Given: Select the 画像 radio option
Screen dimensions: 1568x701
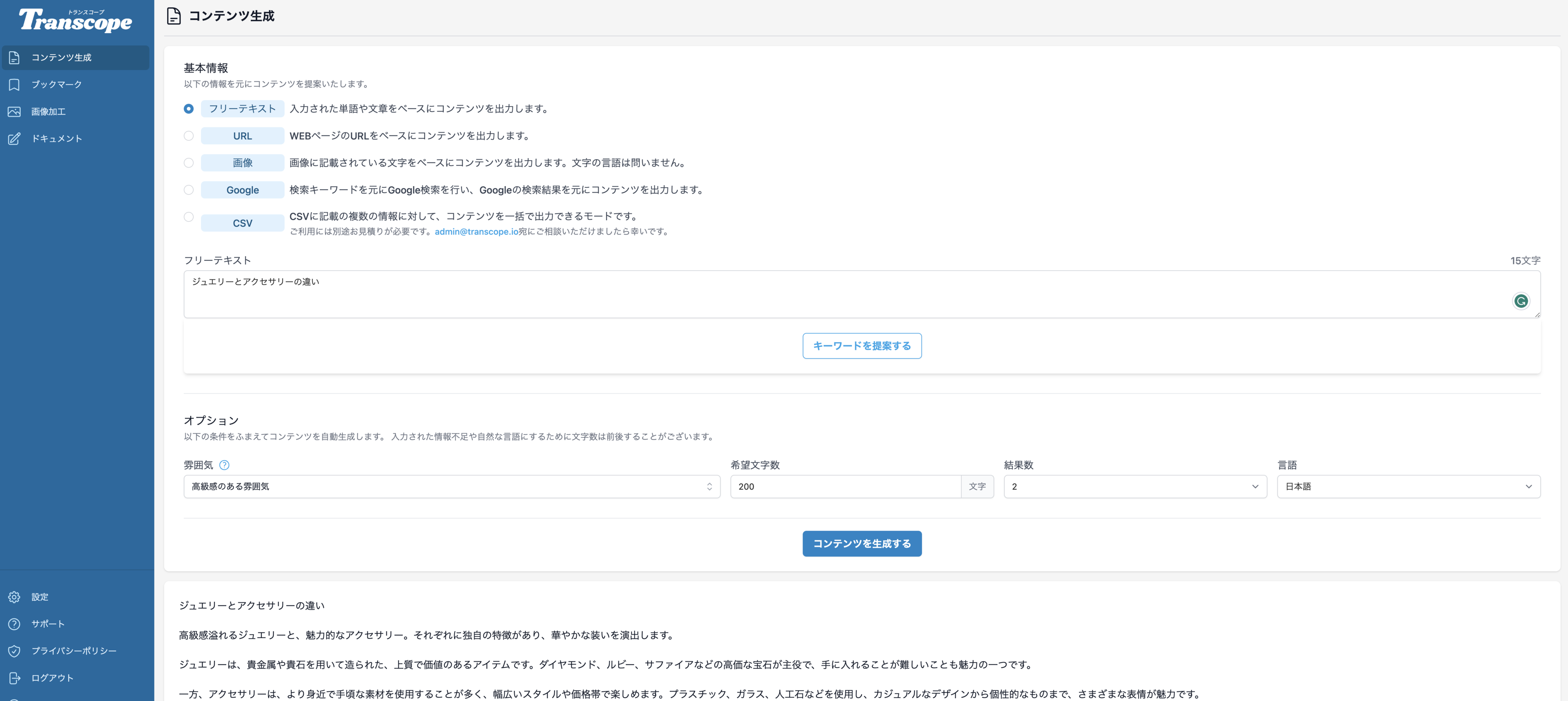Looking at the screenshot, I should tap(189, 162).
